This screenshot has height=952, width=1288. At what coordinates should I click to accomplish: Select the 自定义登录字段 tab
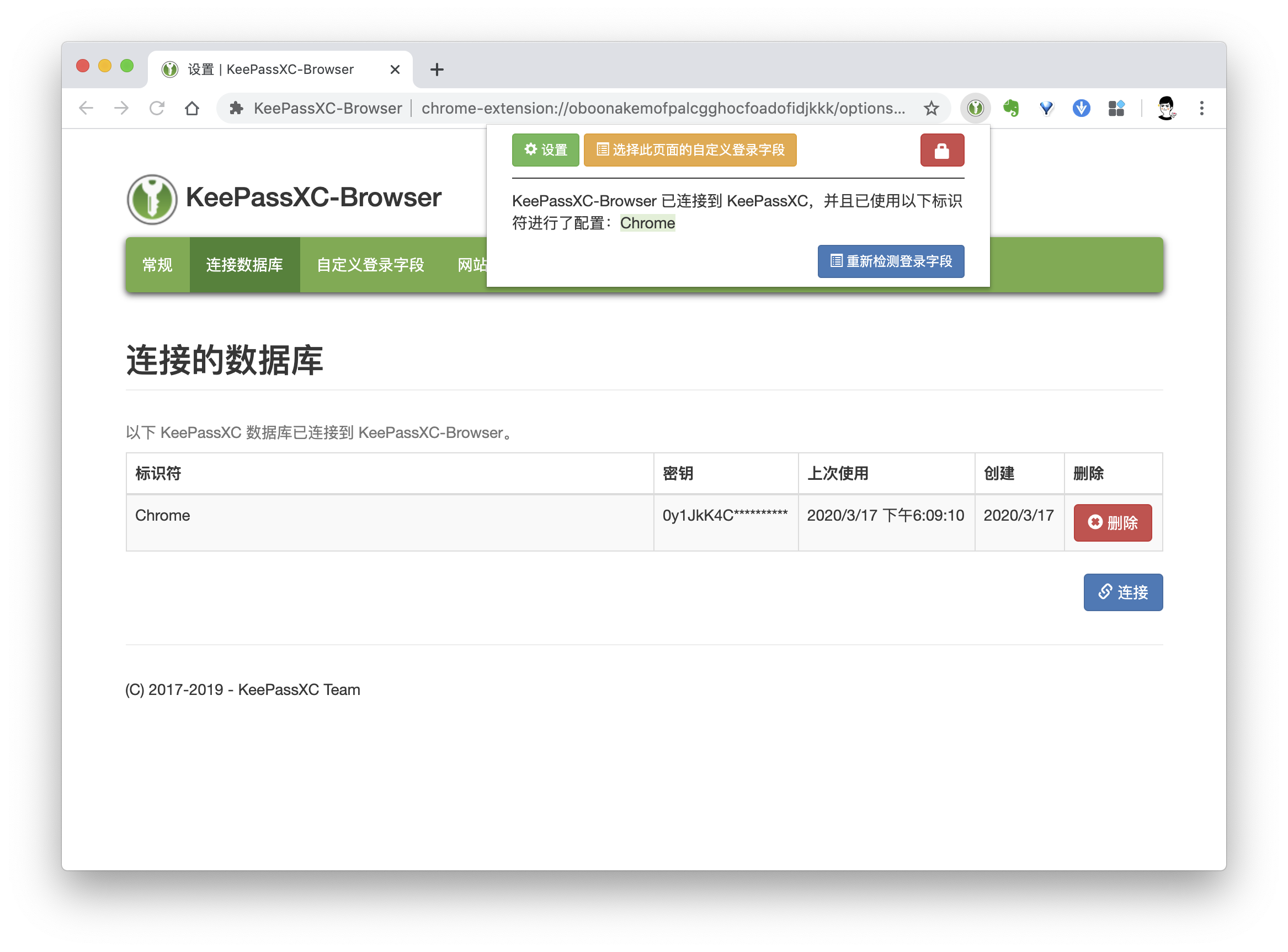pyautogui.click(x=370, y=265)
